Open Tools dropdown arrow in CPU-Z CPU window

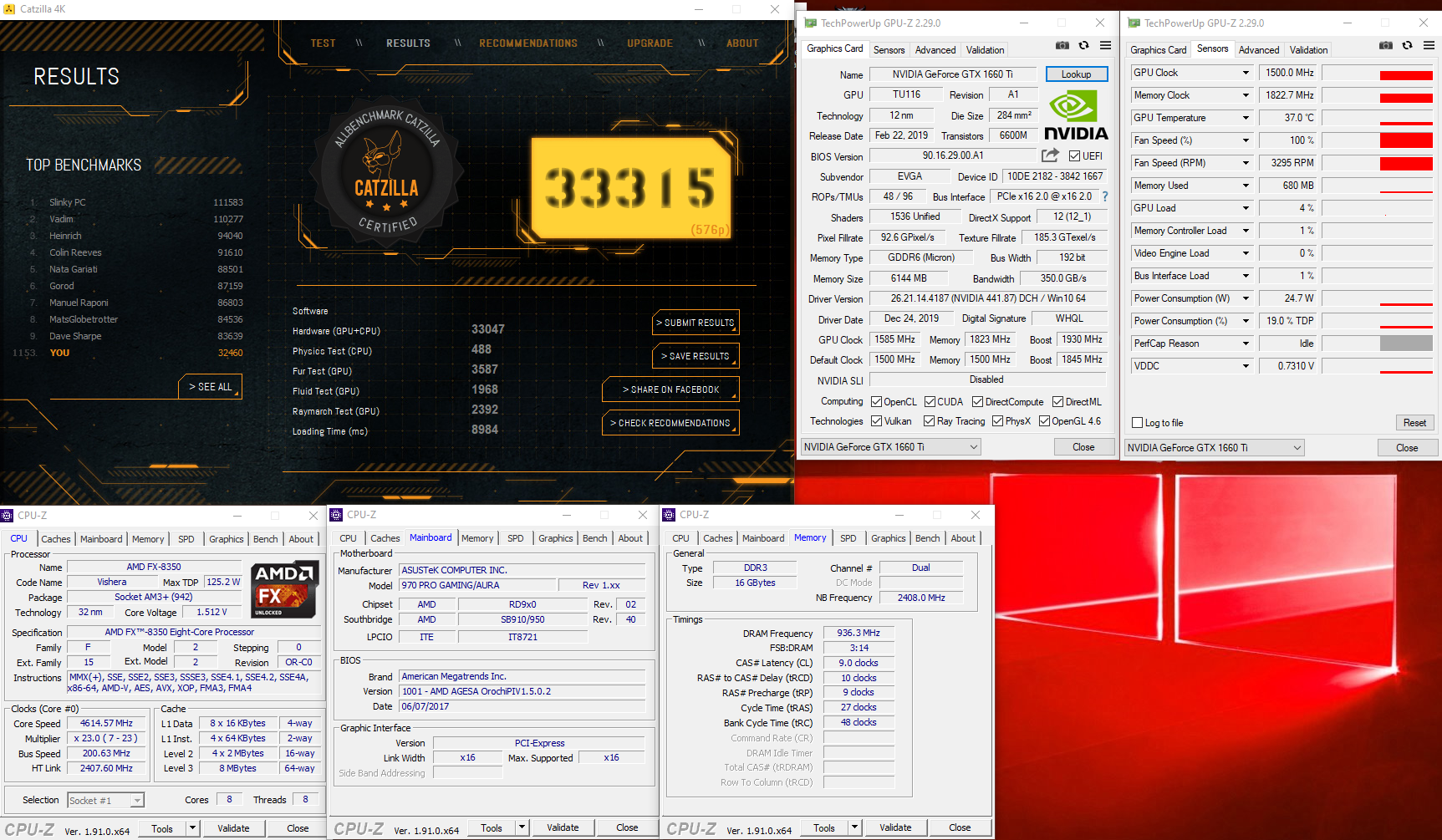click(192, 828)
